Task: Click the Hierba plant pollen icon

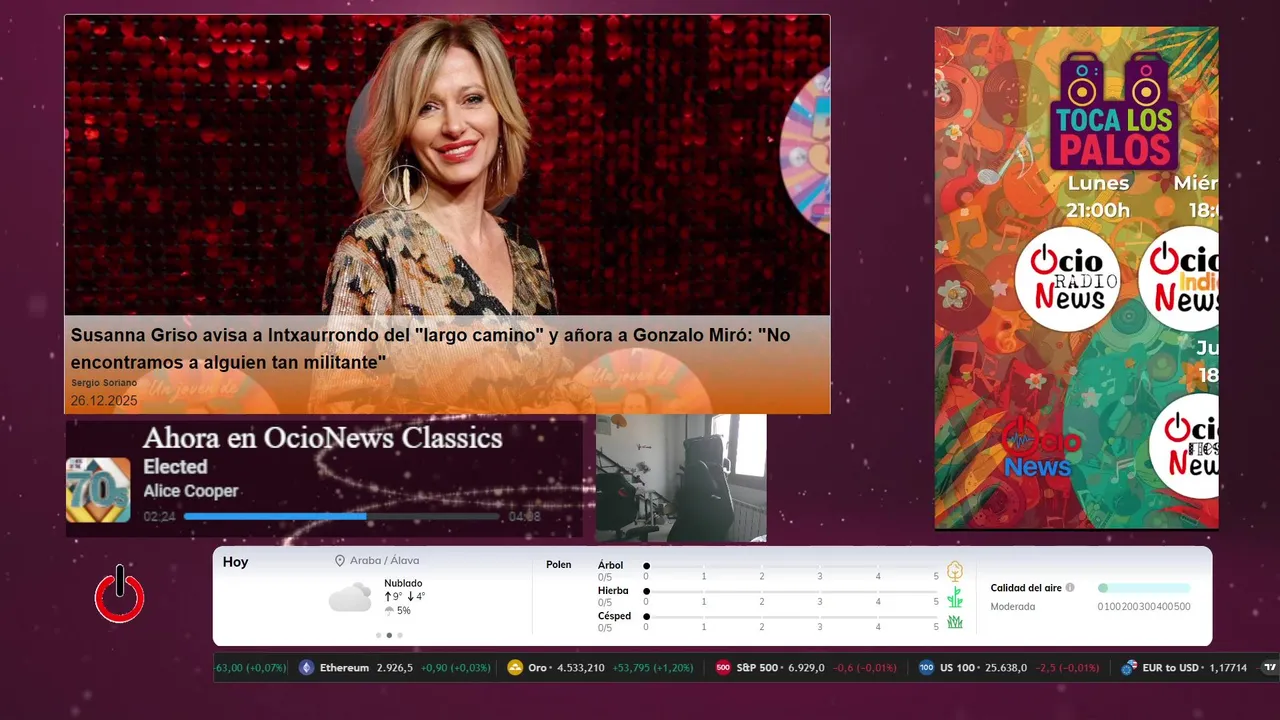Action: coord(955,597)
